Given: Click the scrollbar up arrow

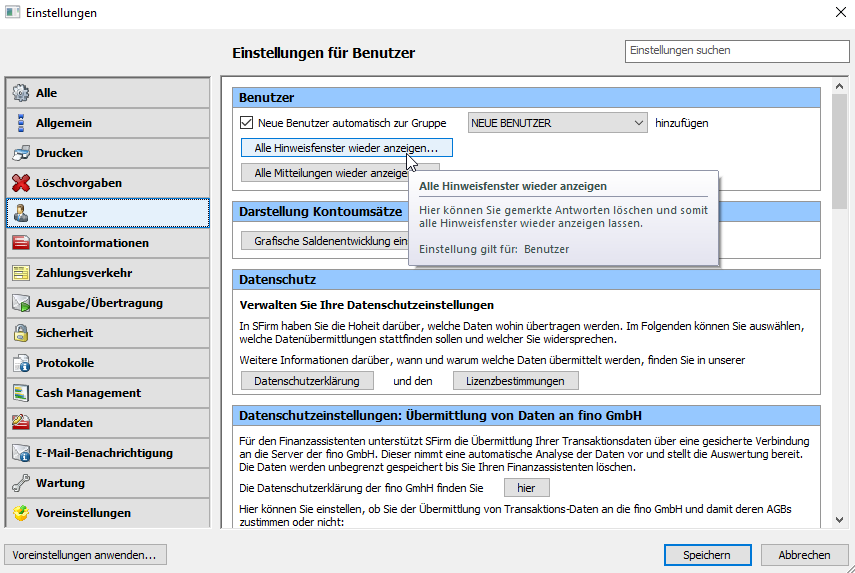Looking at the screenshot, I should point(839,86).
